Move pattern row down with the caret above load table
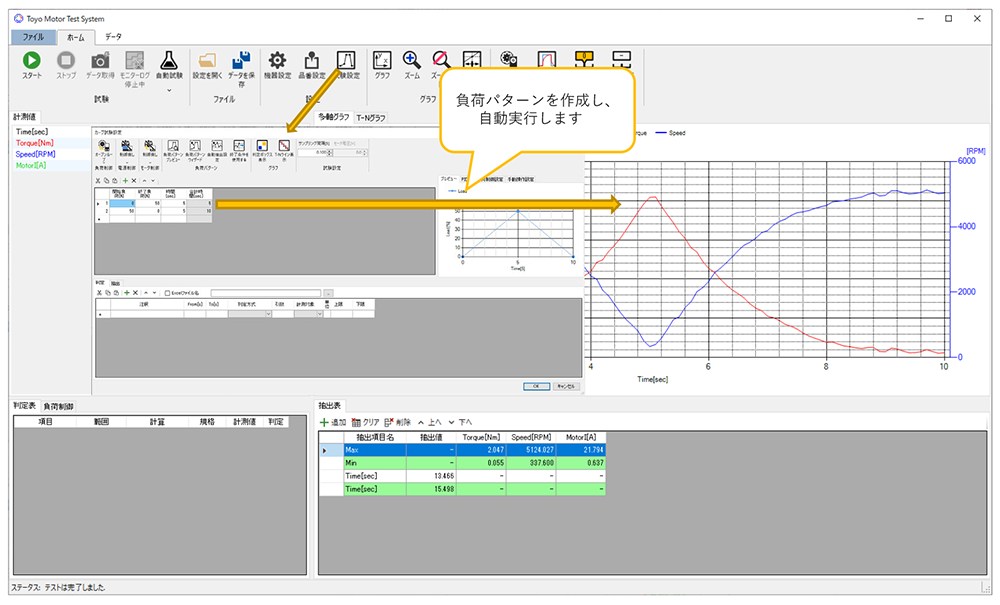 pyautogui.click(x=153, y=181)
